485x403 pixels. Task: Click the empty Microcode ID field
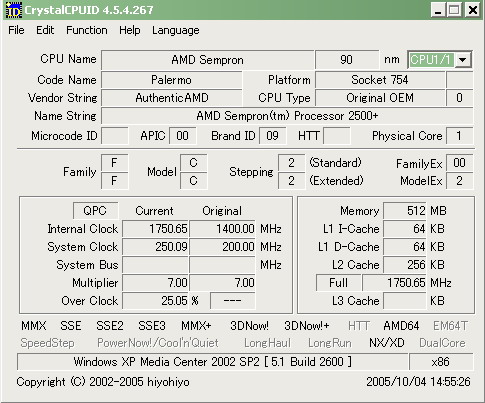point(115,136)
